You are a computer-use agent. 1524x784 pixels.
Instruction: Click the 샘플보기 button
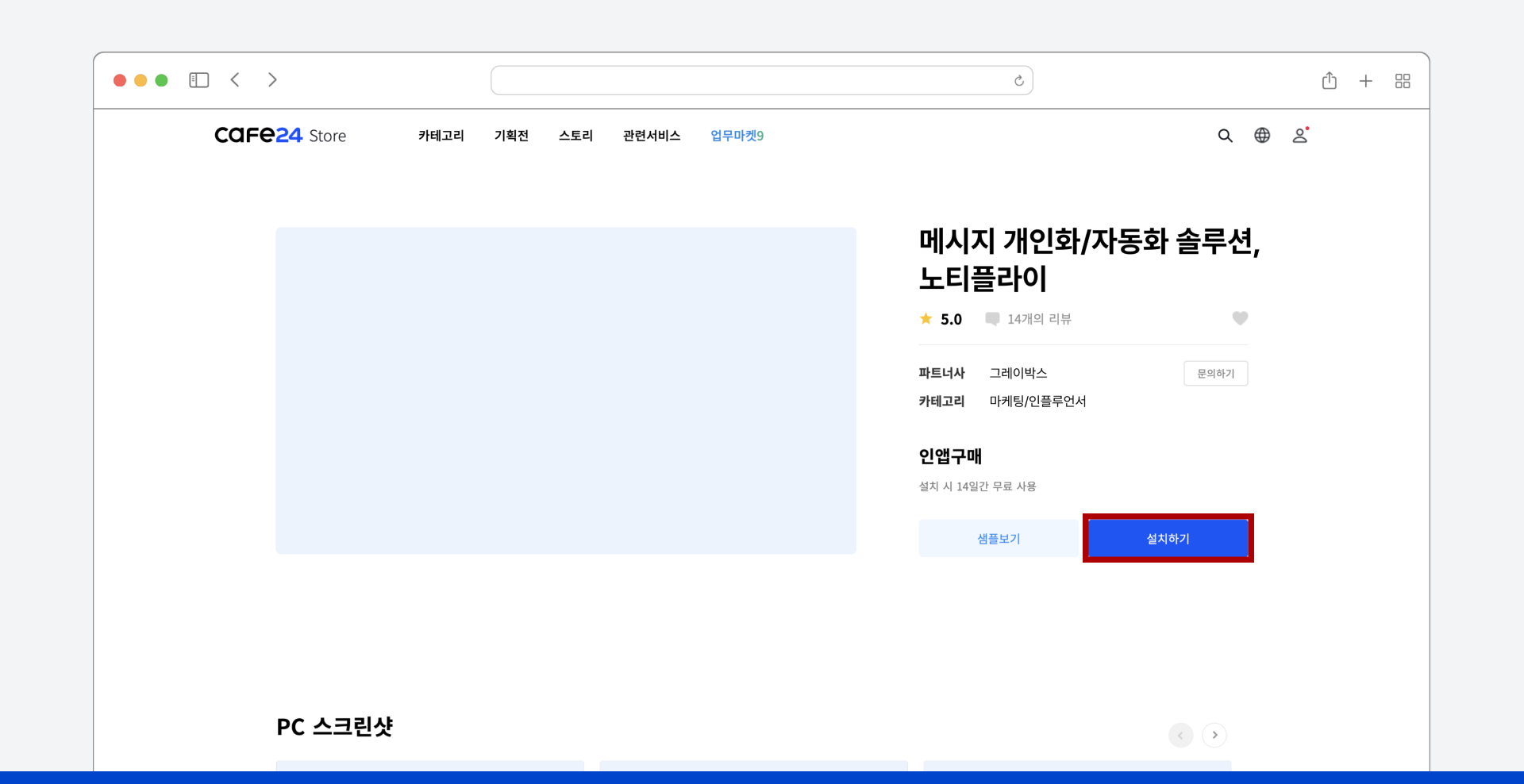999,539
